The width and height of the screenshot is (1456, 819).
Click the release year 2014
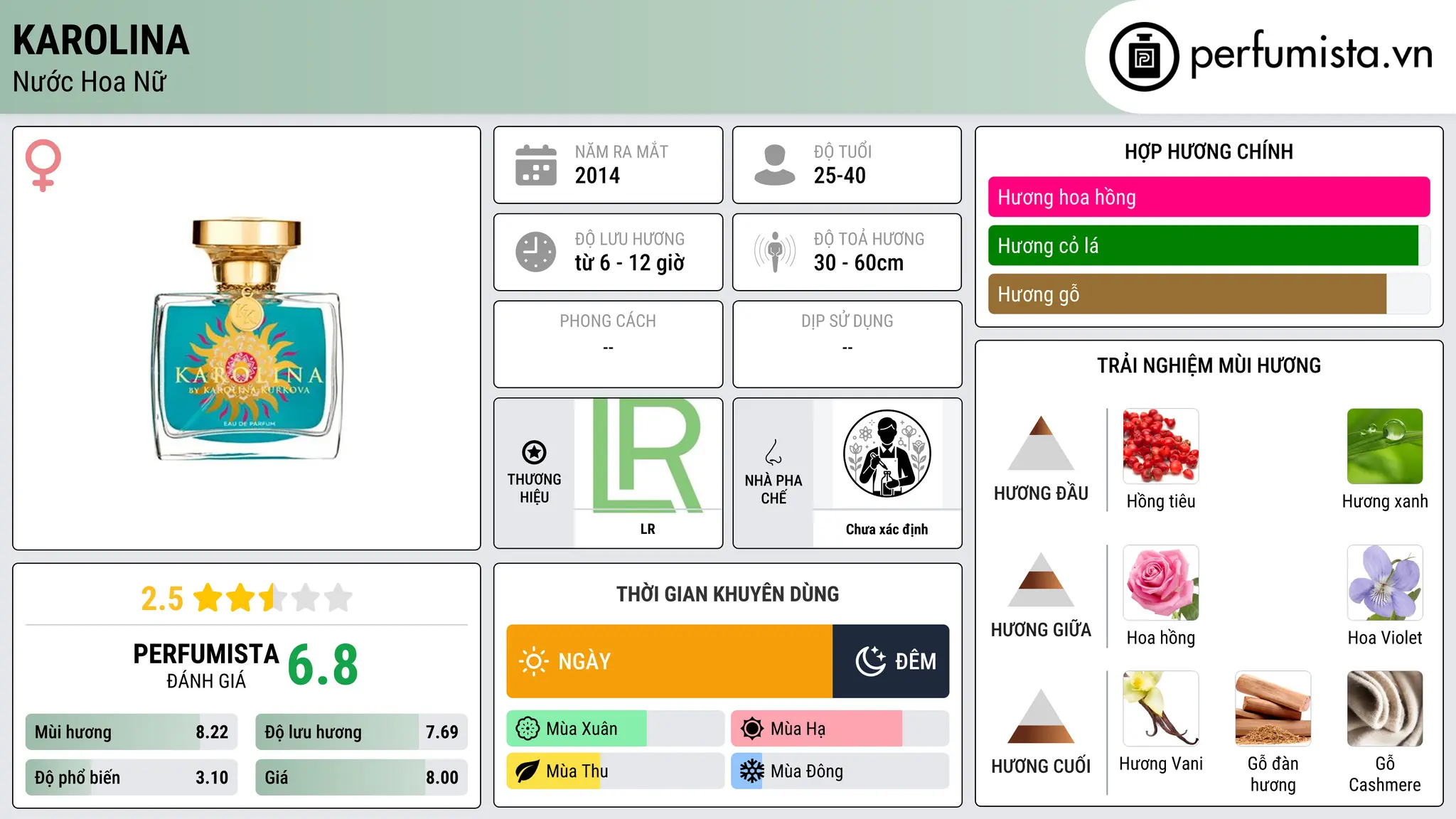coord(597,176)
